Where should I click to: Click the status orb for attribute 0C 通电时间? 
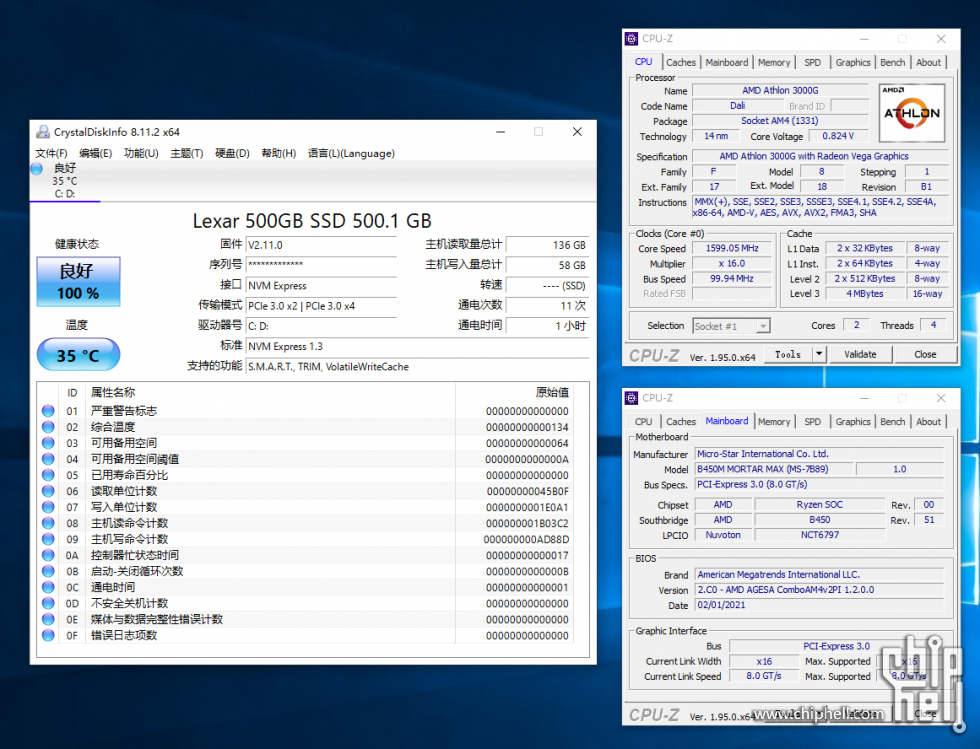(x=48, y=587)
